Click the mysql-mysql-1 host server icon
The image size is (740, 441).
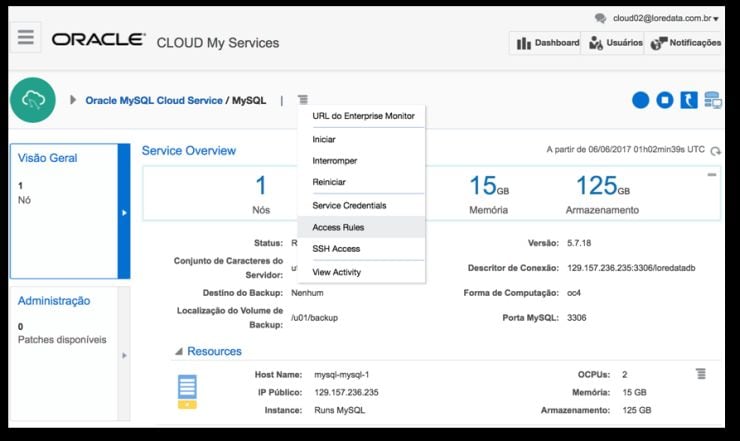[187, 391]
